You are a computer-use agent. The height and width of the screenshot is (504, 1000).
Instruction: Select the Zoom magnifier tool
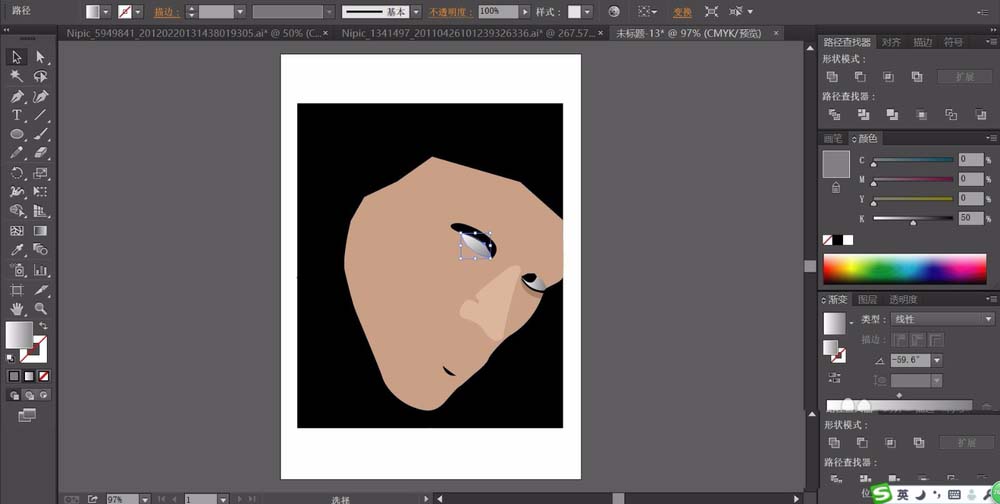tap(41, 309)
